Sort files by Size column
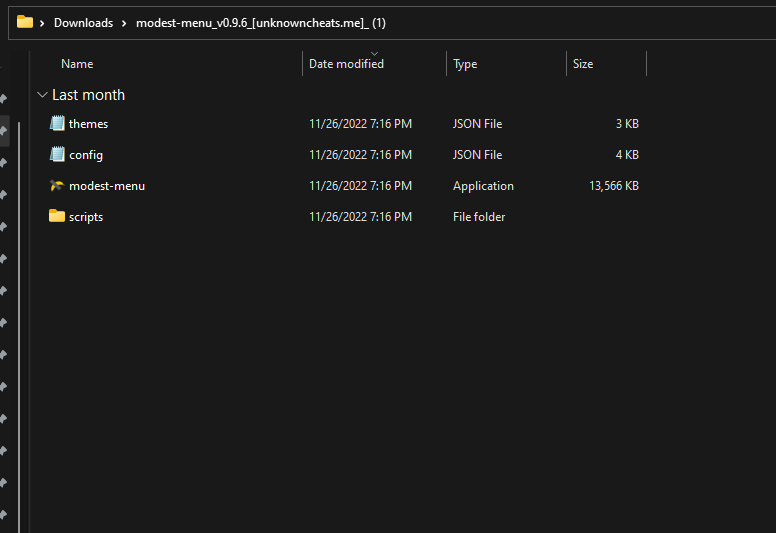The width and height of the screenshot is (776, 533). [x=583, y=64]
